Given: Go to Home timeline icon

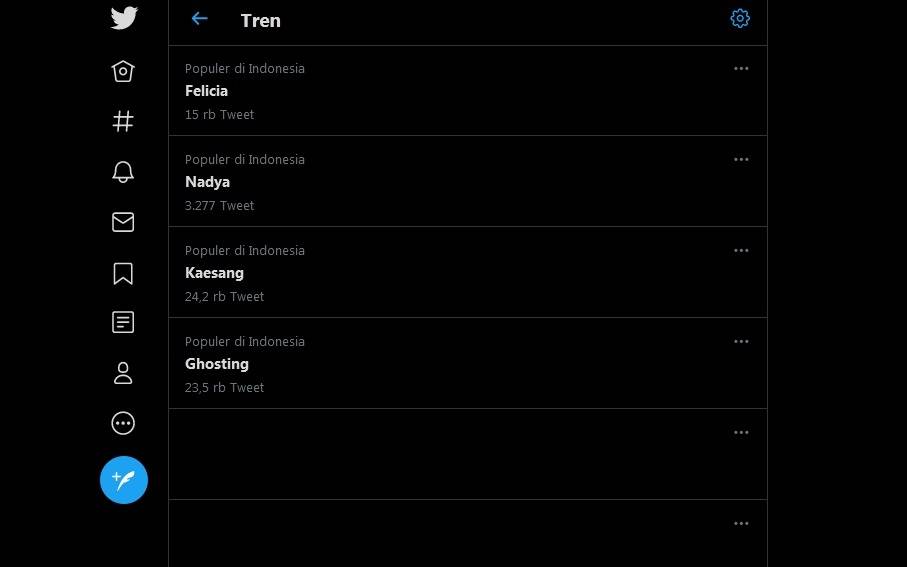Looking at the screenshot, I should point(123,71).
